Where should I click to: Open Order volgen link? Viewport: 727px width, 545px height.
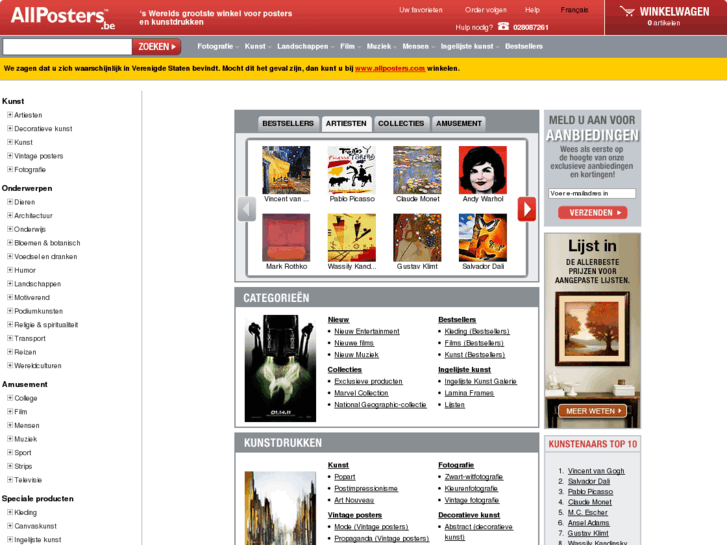coord(485,10)
